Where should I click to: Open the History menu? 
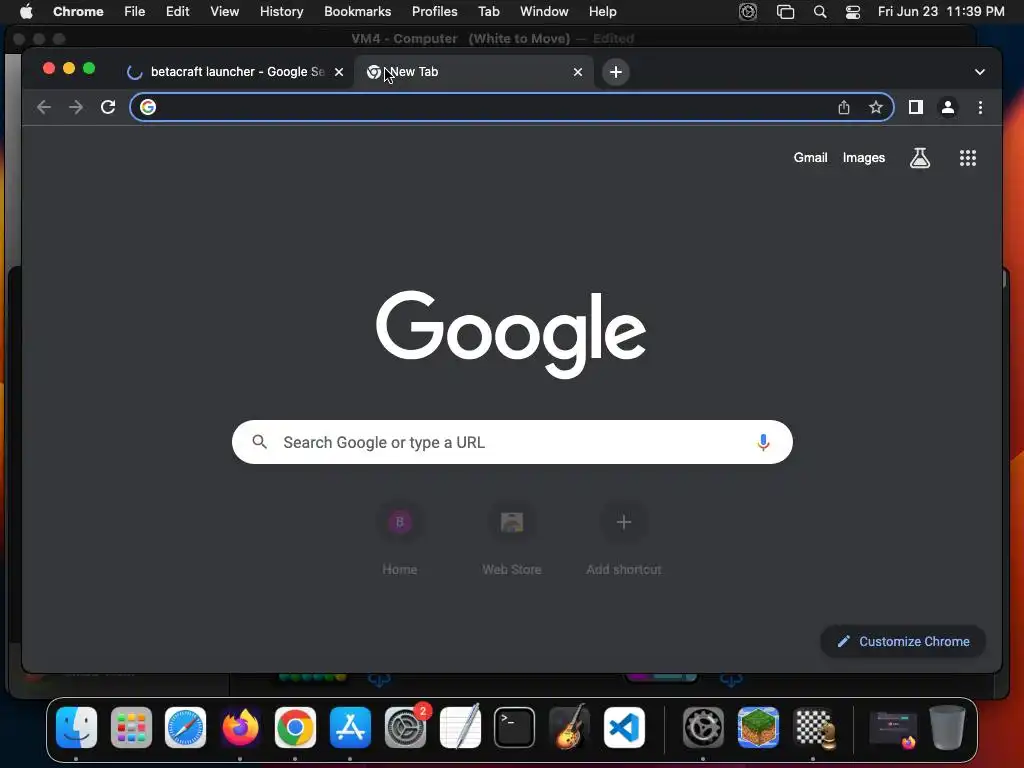[x=281, y=11]
